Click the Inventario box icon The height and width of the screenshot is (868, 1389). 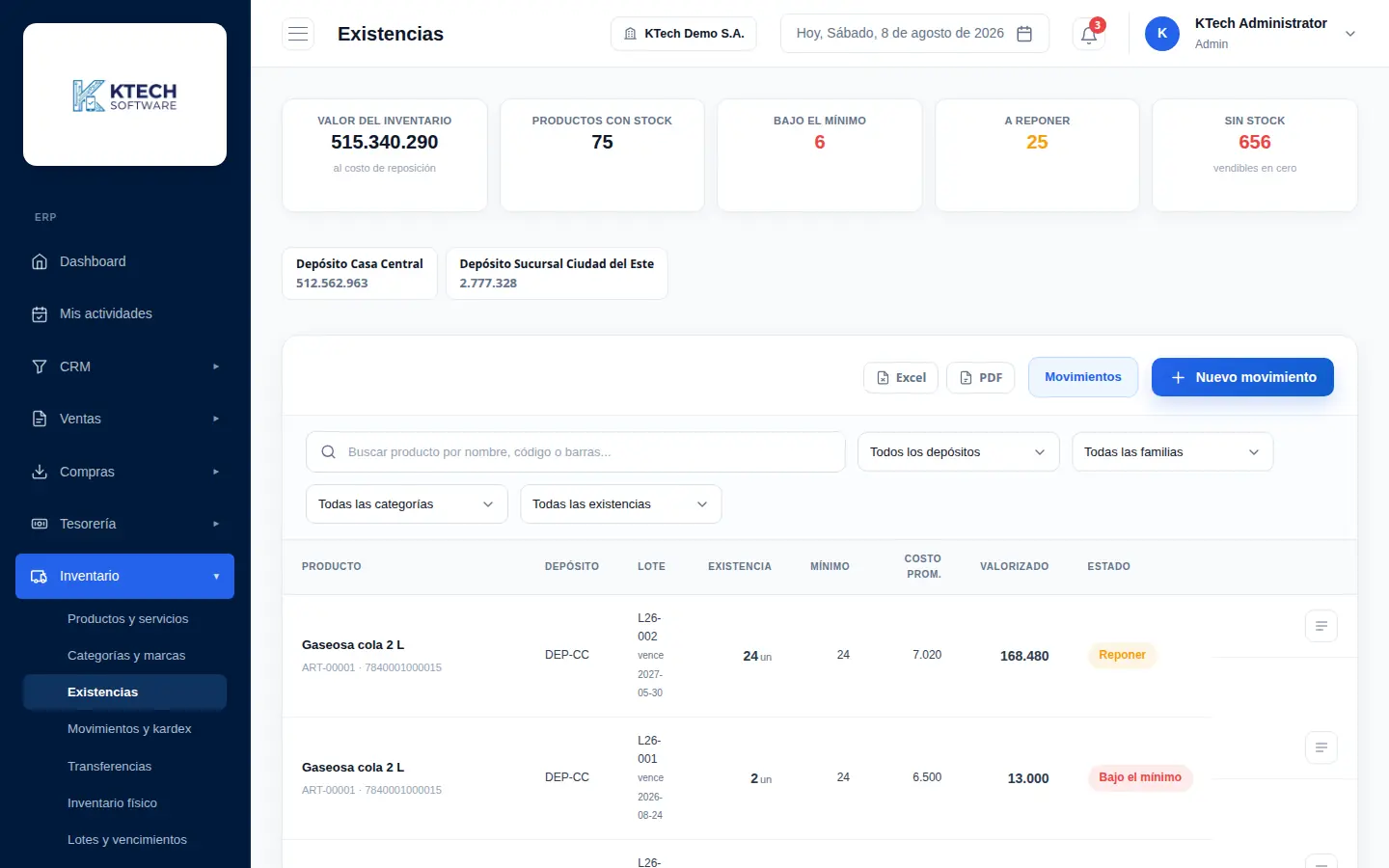[40, 576]
